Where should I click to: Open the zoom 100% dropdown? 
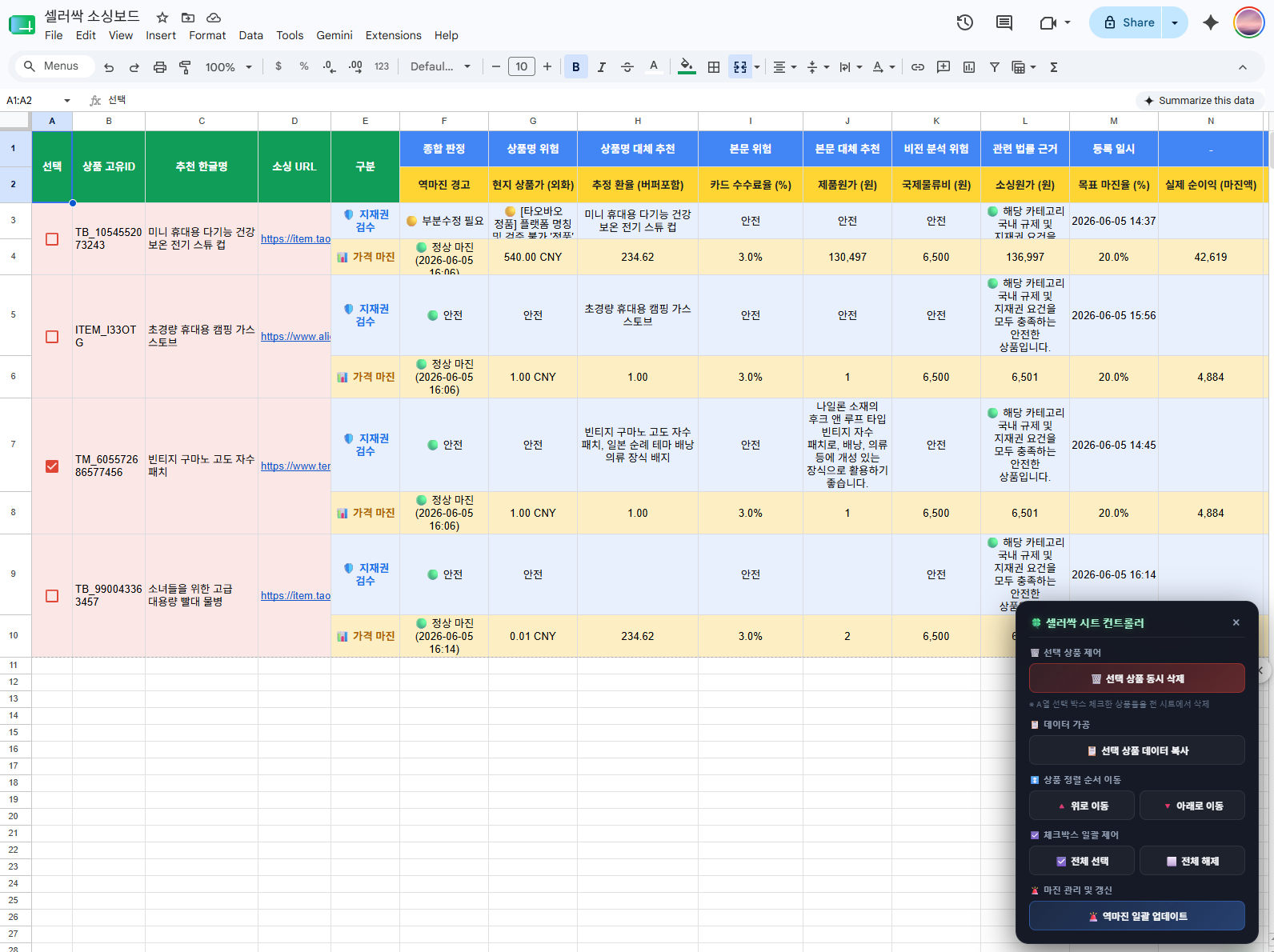228,67
